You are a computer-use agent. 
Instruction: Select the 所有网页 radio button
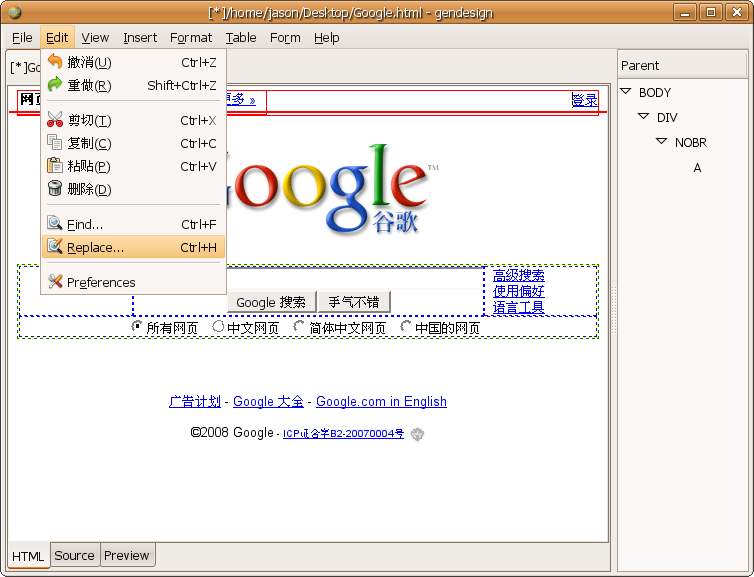137,326
